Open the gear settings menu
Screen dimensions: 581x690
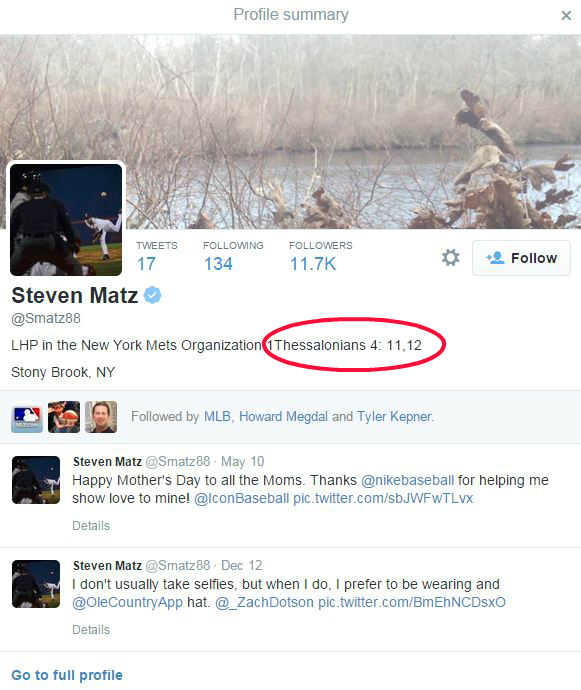point(450,258)
